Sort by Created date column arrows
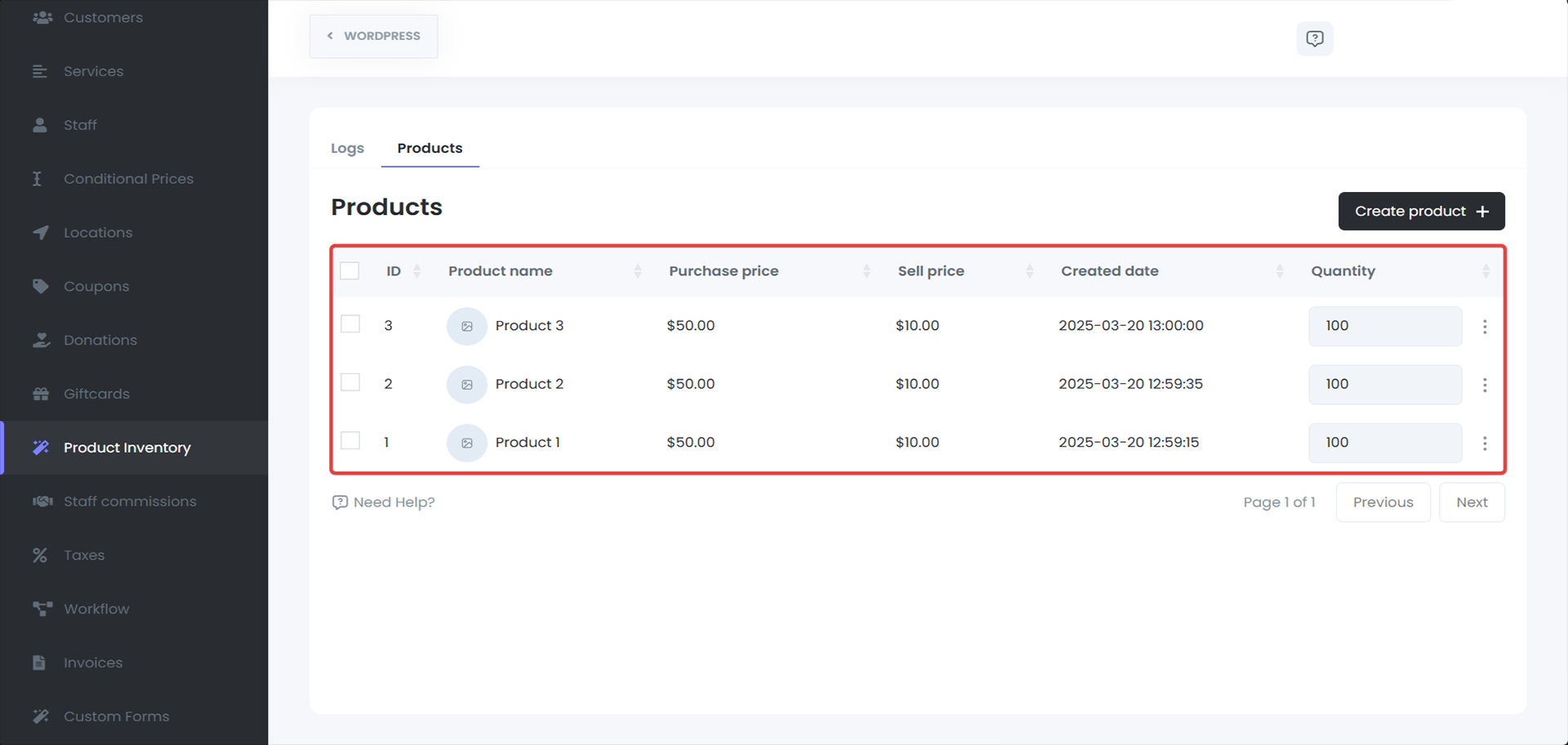The height and width of the screenshot is (745, 1568). pyautogui.click(x=1279, y=271)
